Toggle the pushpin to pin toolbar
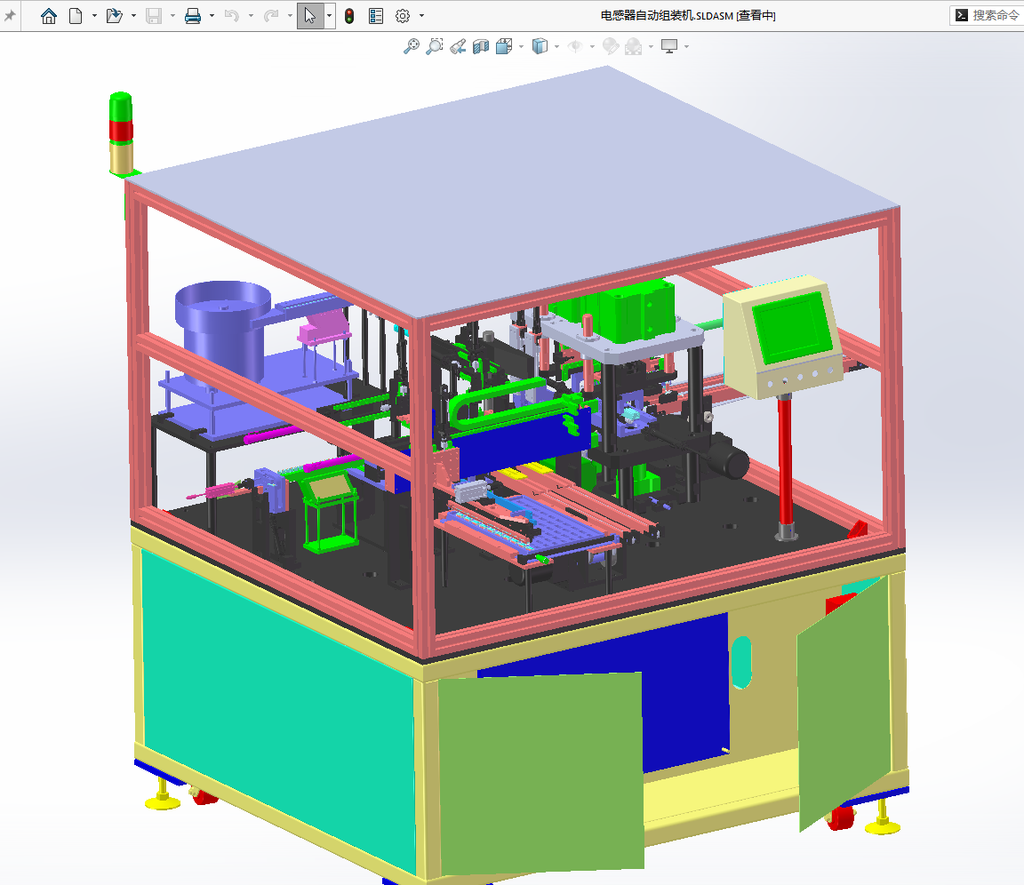Image resolution: width=1024 pixels, height=885 pixels. pos(10,16)
